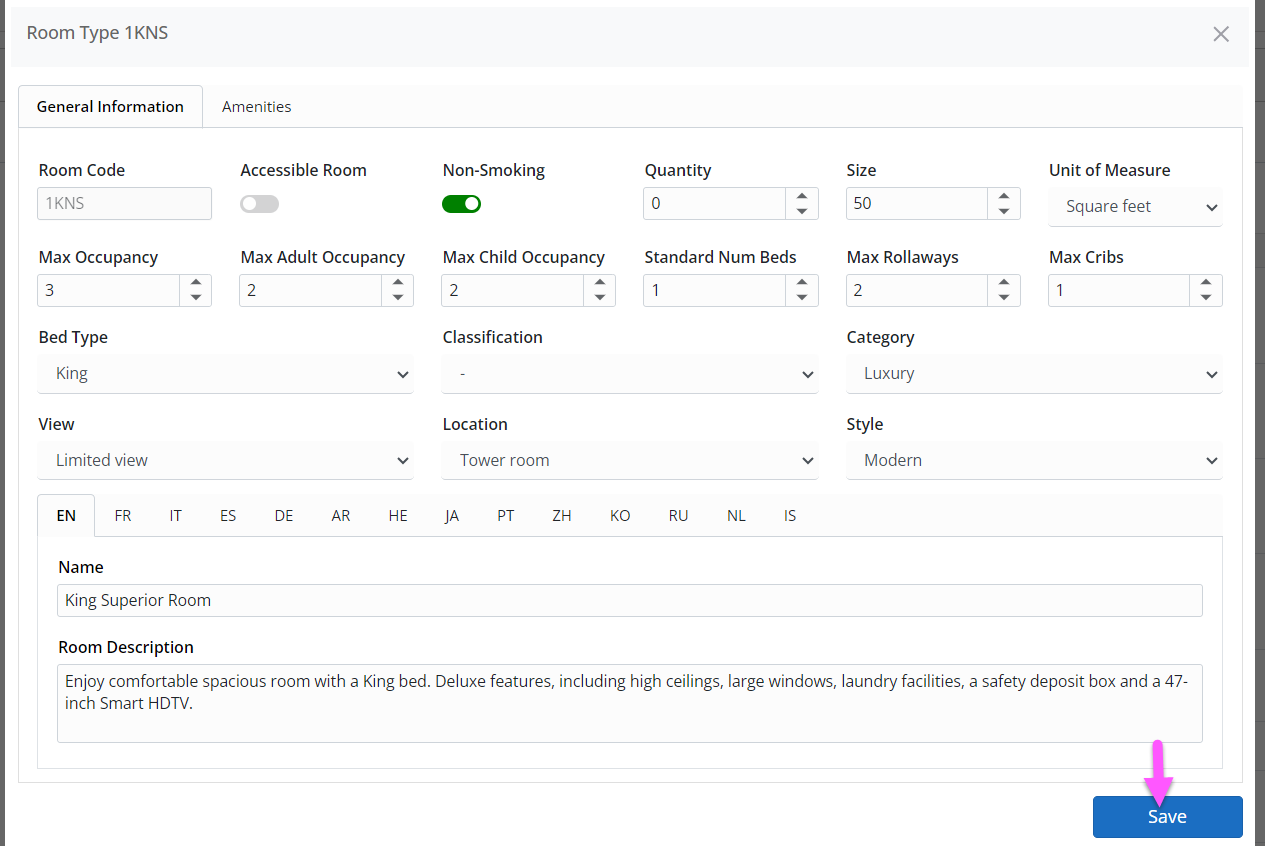Switch to the PT language tab
Screen dimensions: 1265x846
(x=506, y=516)
